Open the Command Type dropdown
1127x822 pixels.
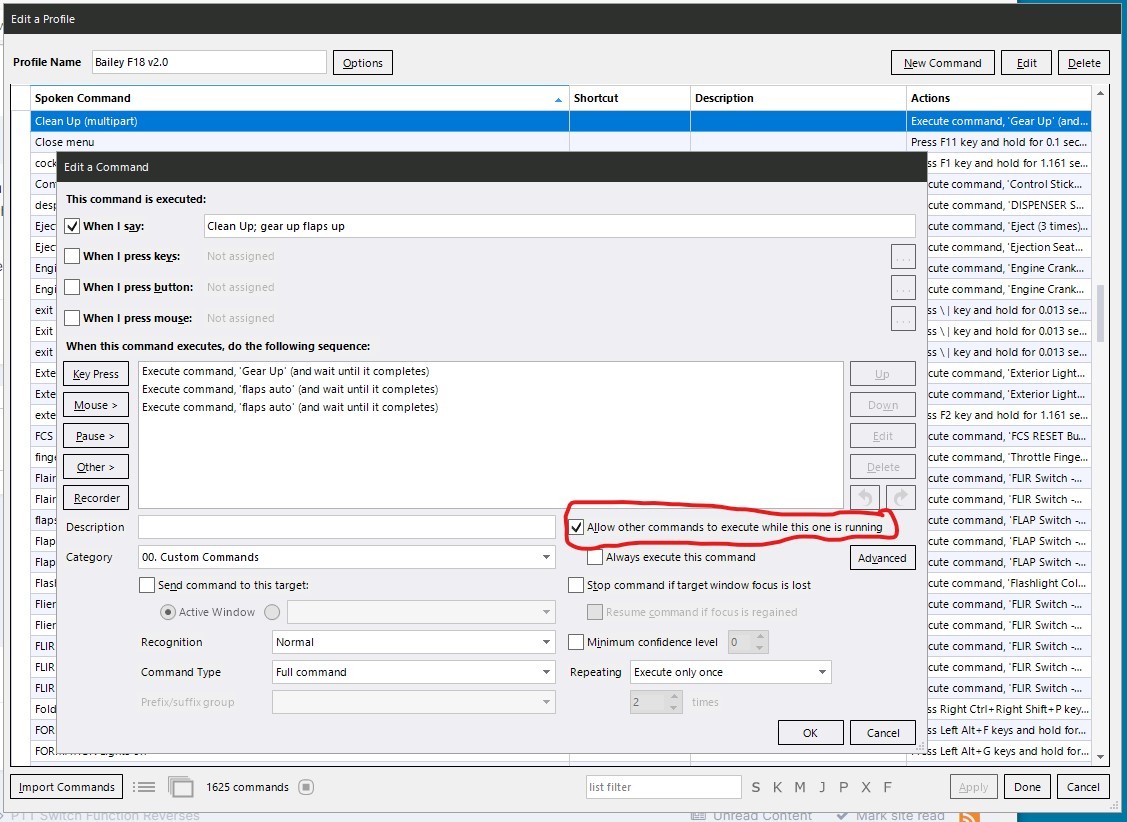click(x=413, y=673)
